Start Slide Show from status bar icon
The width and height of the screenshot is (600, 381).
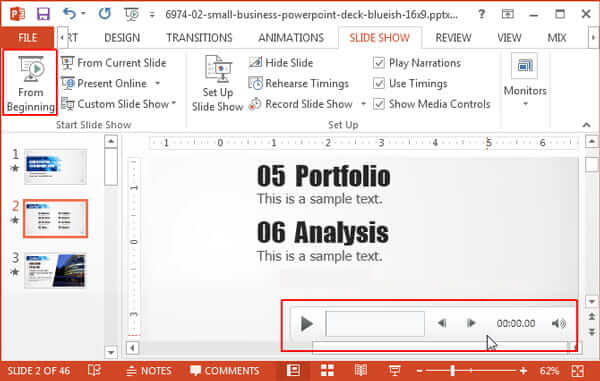395,370
